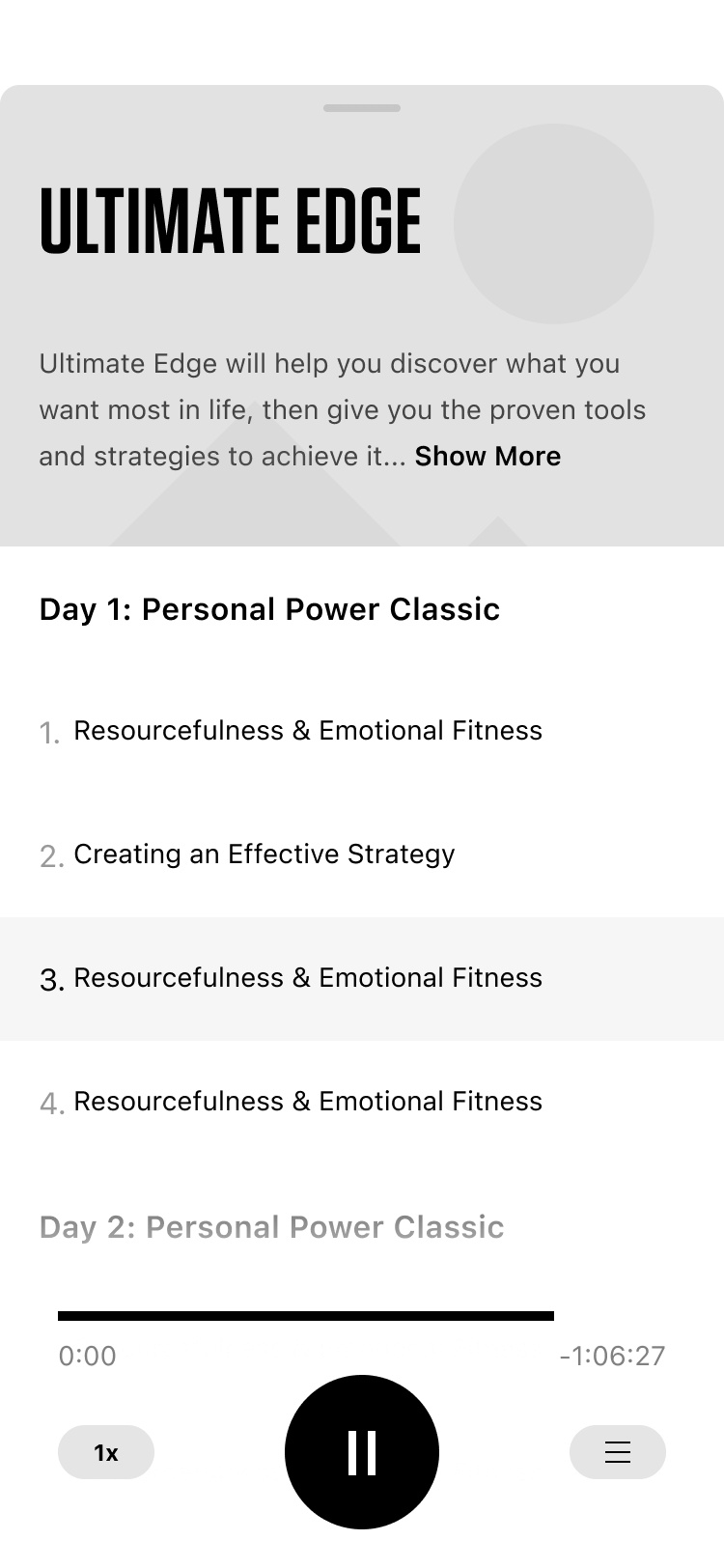The height and width of the screenshot is (1568, 724).
Task: Expand Day 2: Personal Power Classic section
Action: [x=271, y=1227]
